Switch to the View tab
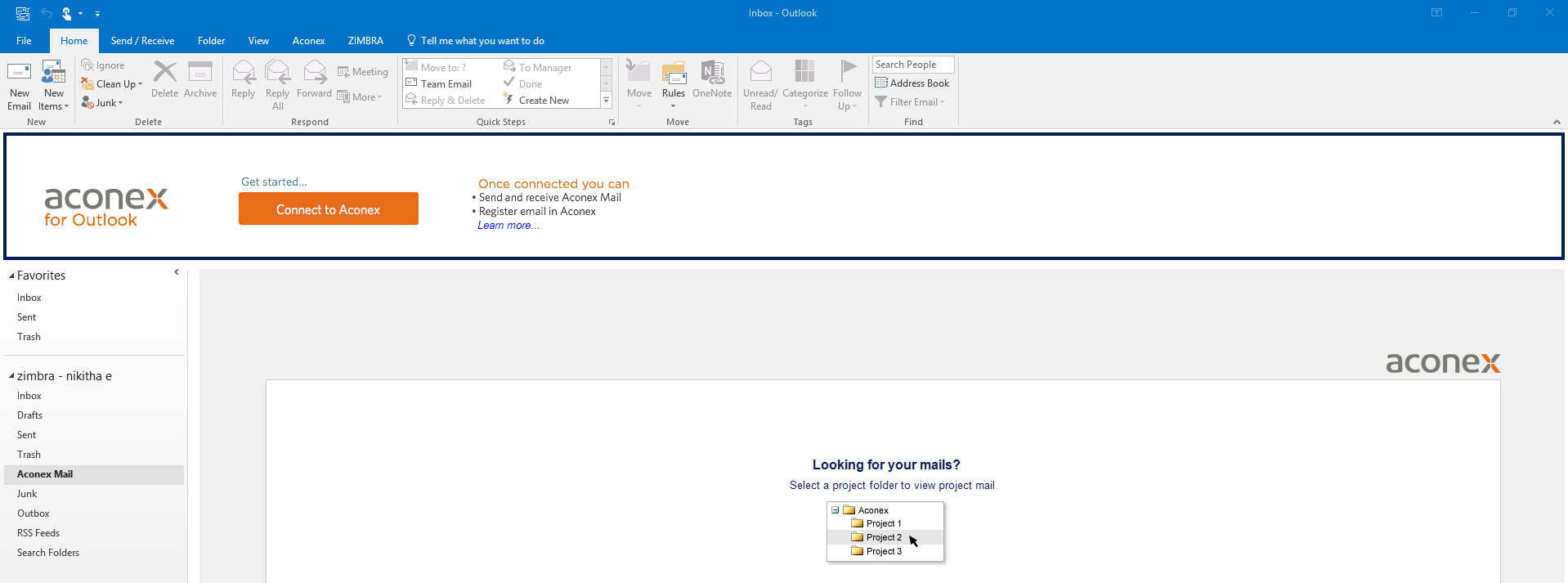Viewport: 1568px width, 583px height. 258,41
